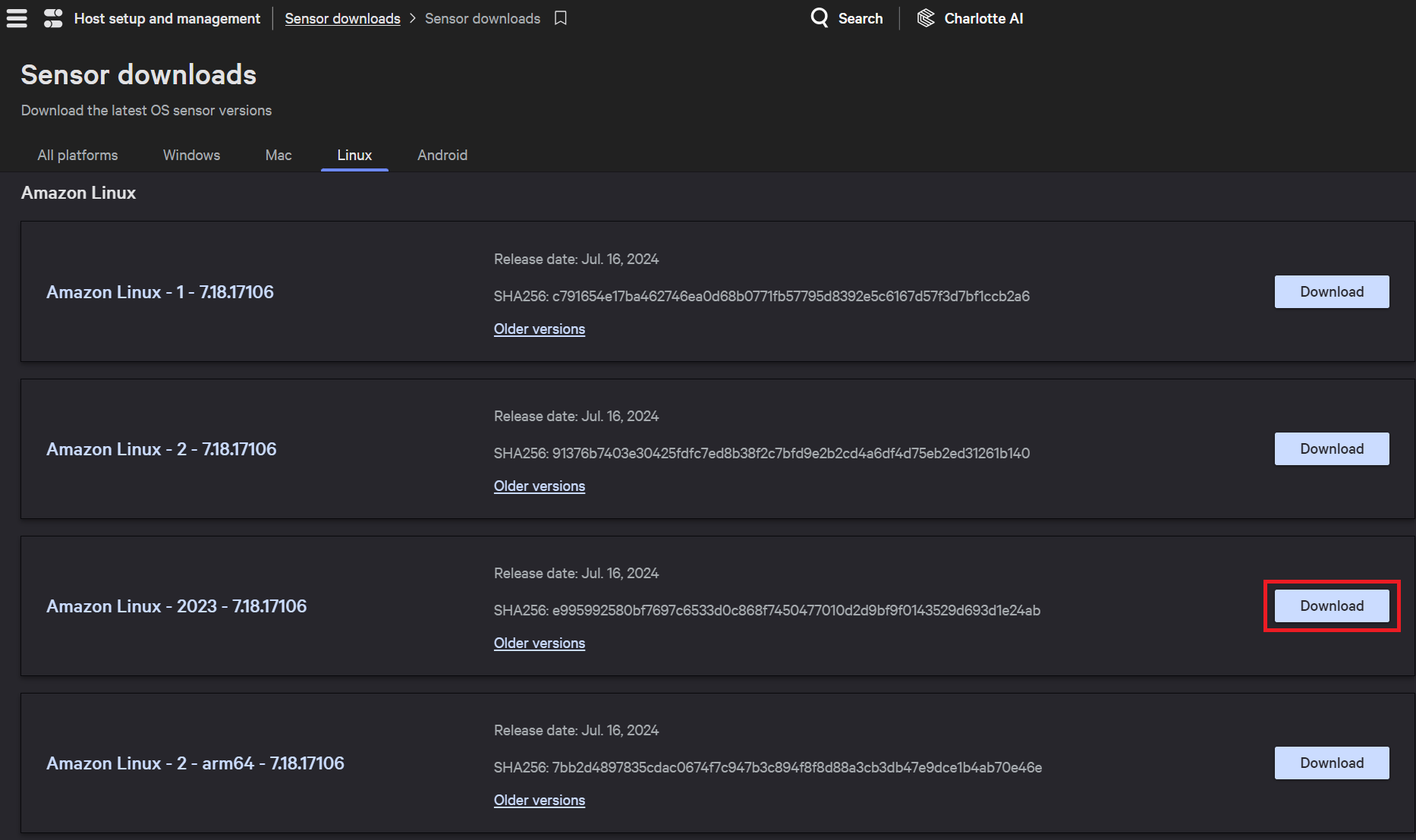Switch to the Mac tab

click(278, 155)
